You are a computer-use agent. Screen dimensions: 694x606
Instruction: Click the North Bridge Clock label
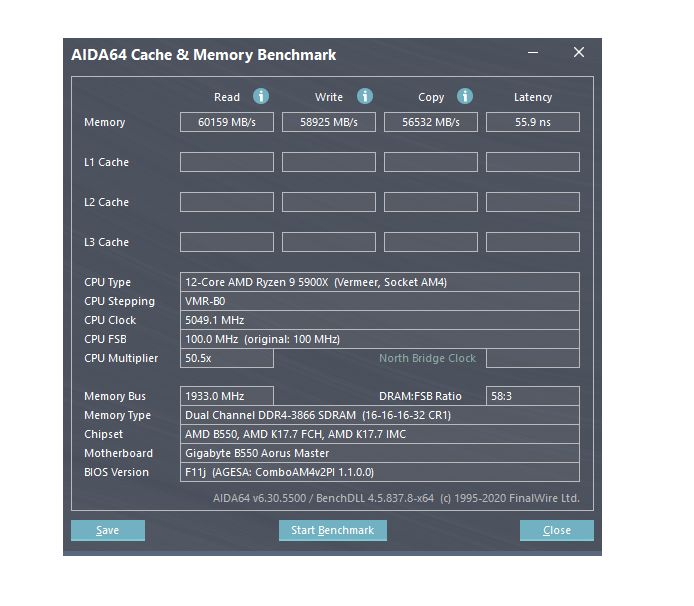coord(428,358)
